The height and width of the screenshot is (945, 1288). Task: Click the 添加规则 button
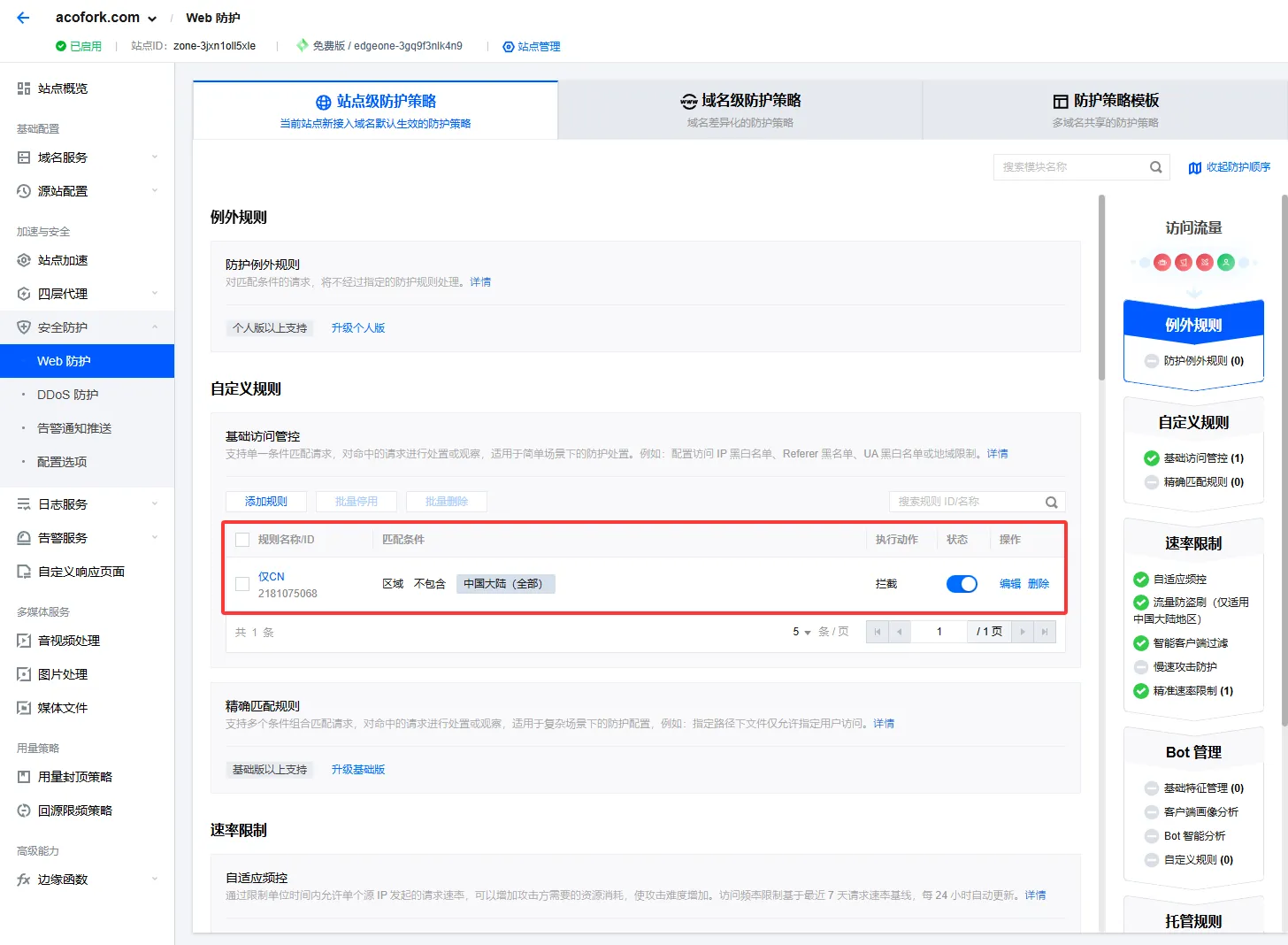coord(266,502)
